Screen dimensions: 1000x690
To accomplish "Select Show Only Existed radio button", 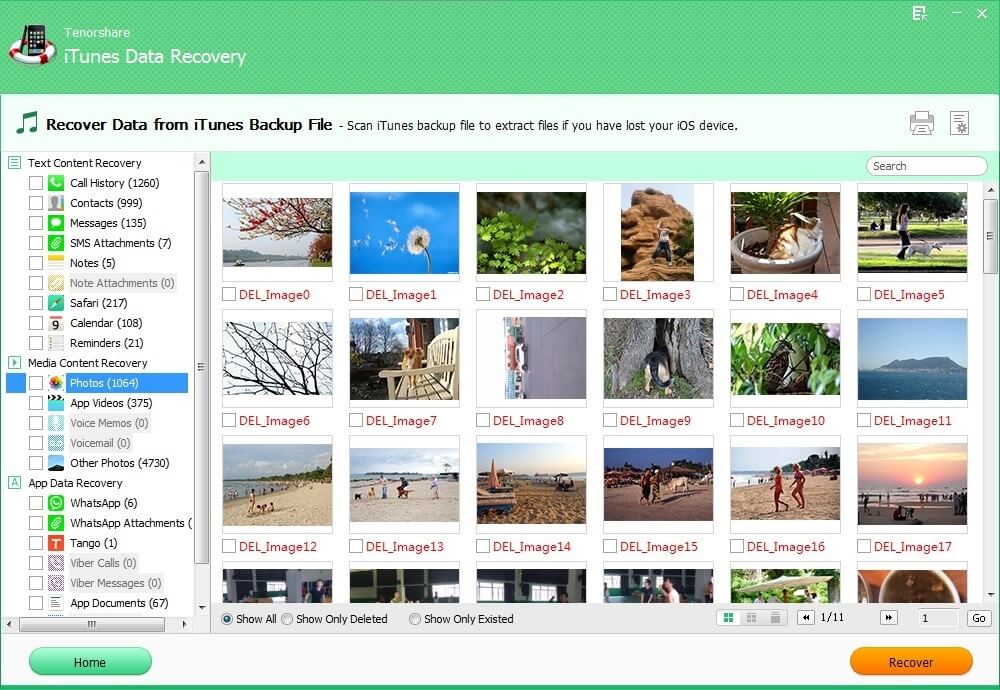I will (415, 619).
